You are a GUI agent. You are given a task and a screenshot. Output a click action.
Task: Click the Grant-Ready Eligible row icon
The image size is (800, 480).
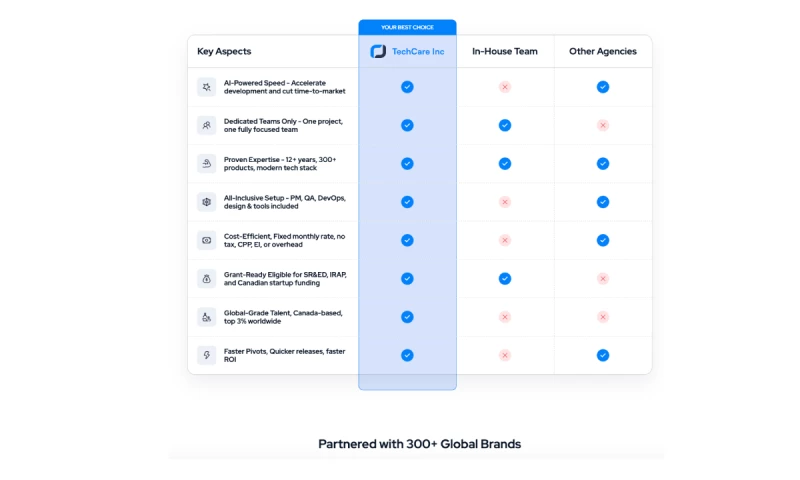(x=207, y=279)
